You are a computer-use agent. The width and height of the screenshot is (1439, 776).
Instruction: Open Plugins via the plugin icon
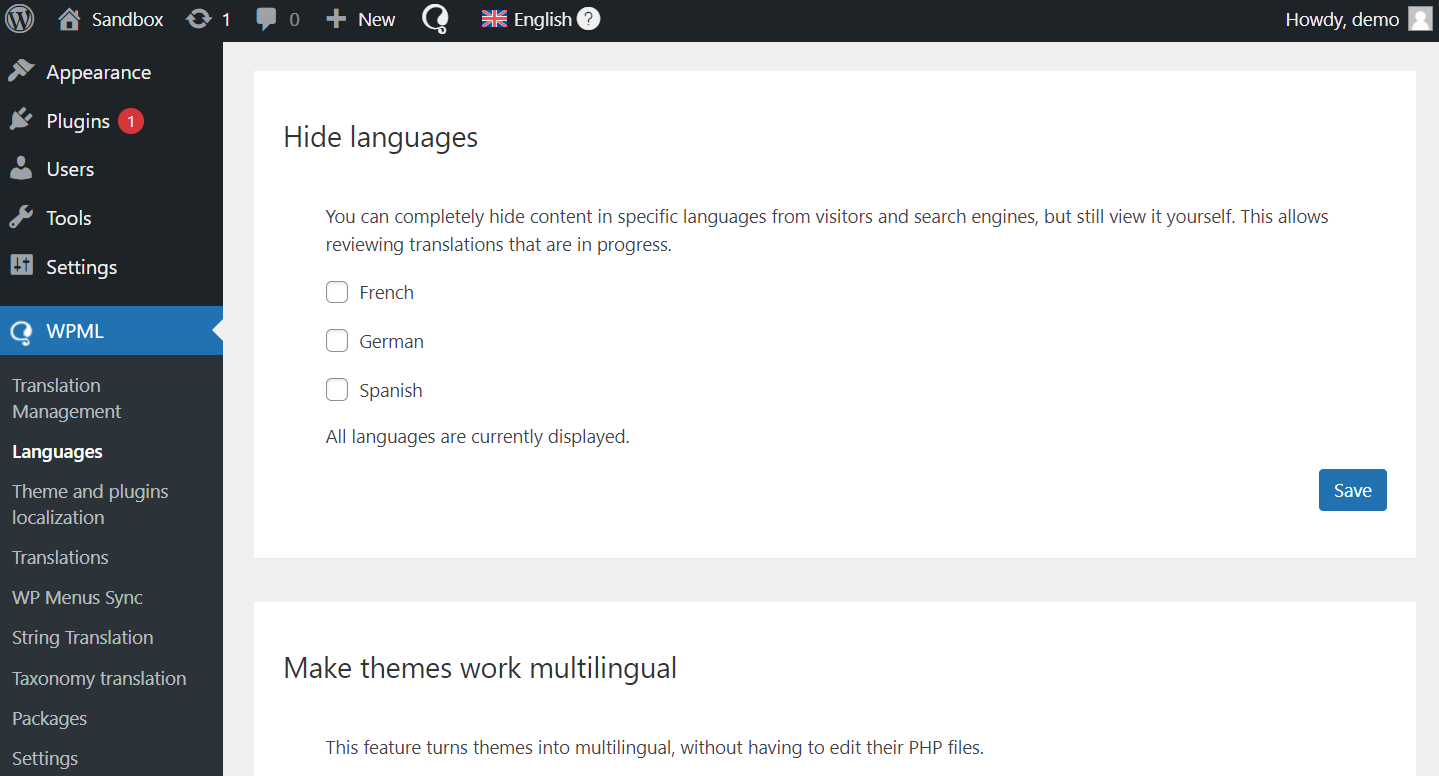(x=22, y=119)
